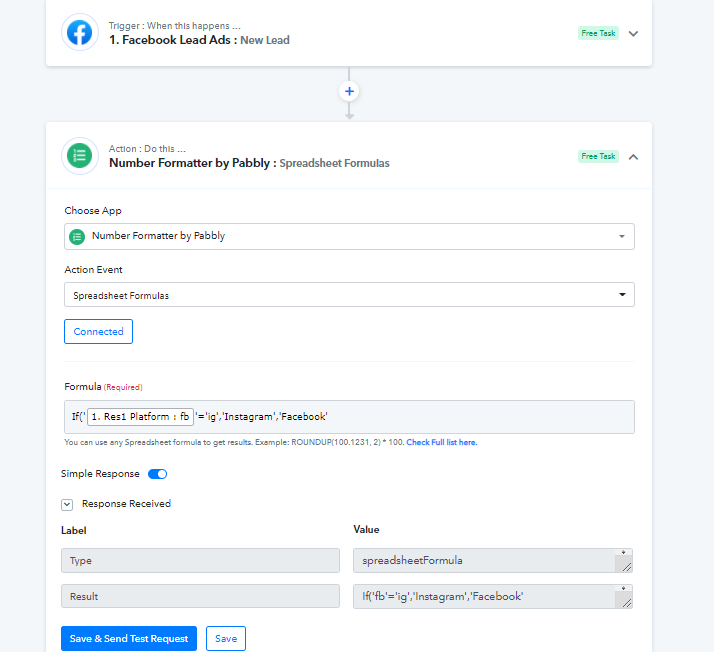Click the resize handle of spreadsheetFormula field

coord(627,567)
